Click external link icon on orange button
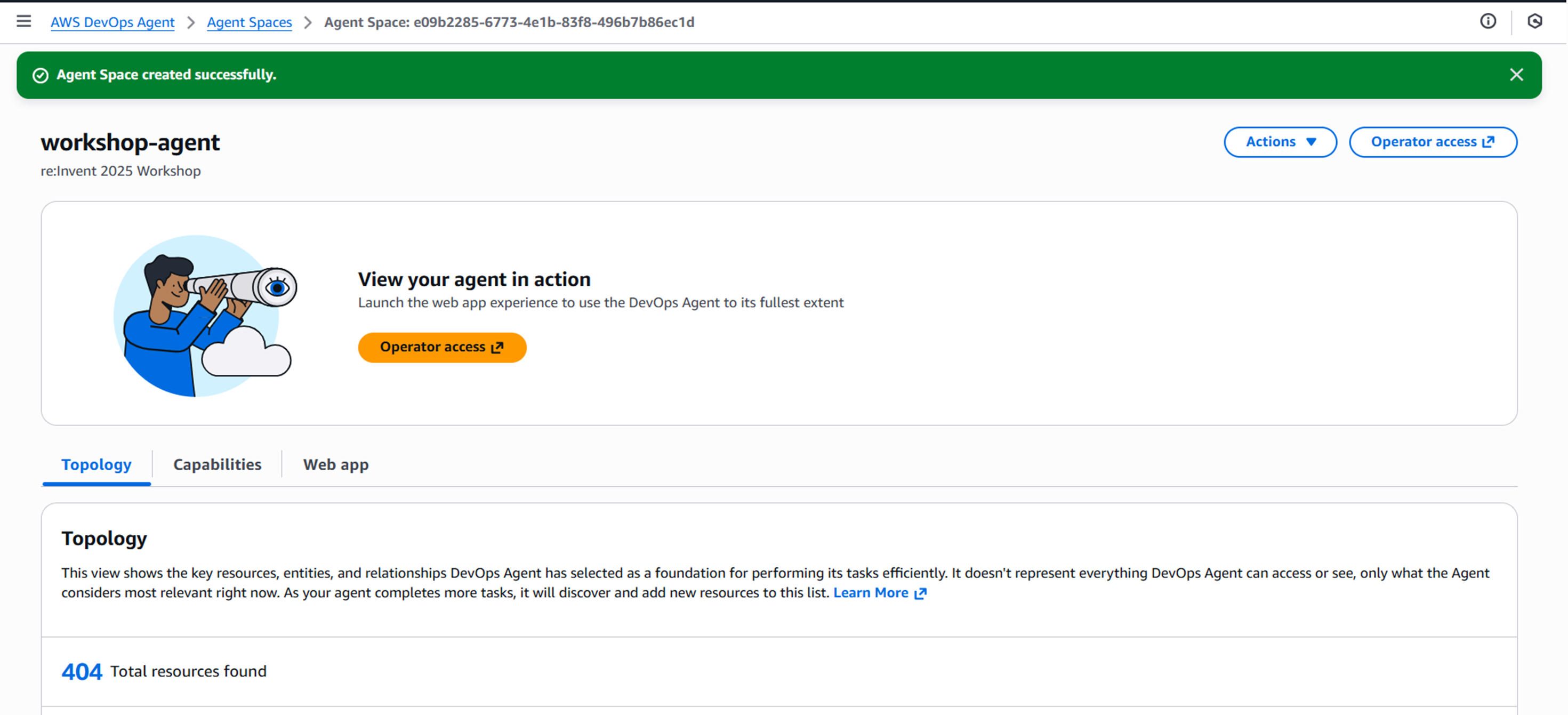The width and height of the screenshot is (1568, 715). (497, 348)
